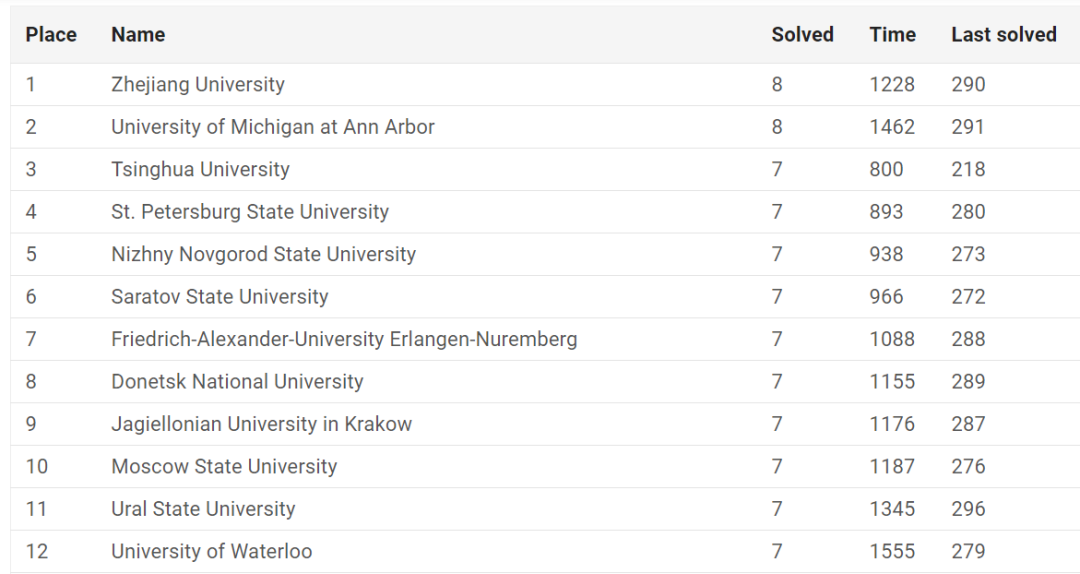Viewport: 1080px width, 574px height.
Task: Click Tsinghua University team name
Action: pyautogui.click(x=200, y=170)
